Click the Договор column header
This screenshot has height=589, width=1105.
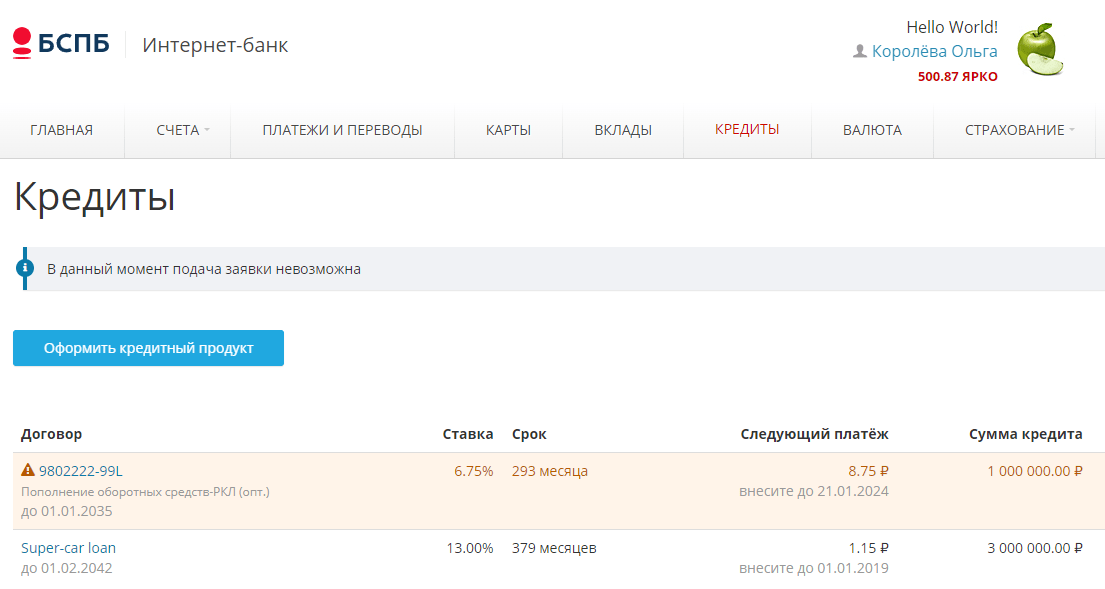pos(51,434)
